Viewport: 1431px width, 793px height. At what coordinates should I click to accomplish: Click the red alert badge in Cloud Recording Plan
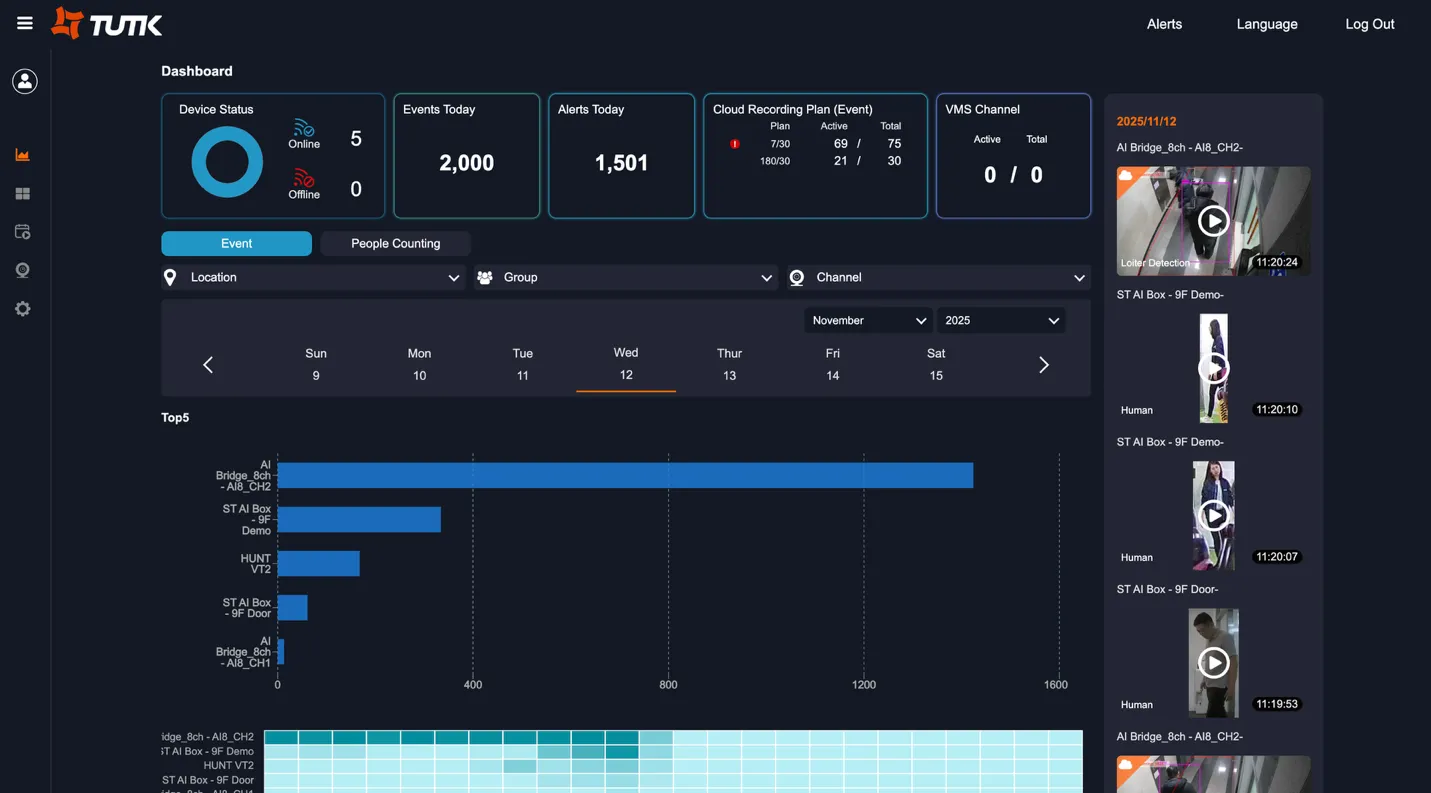[x=735, y=144]
